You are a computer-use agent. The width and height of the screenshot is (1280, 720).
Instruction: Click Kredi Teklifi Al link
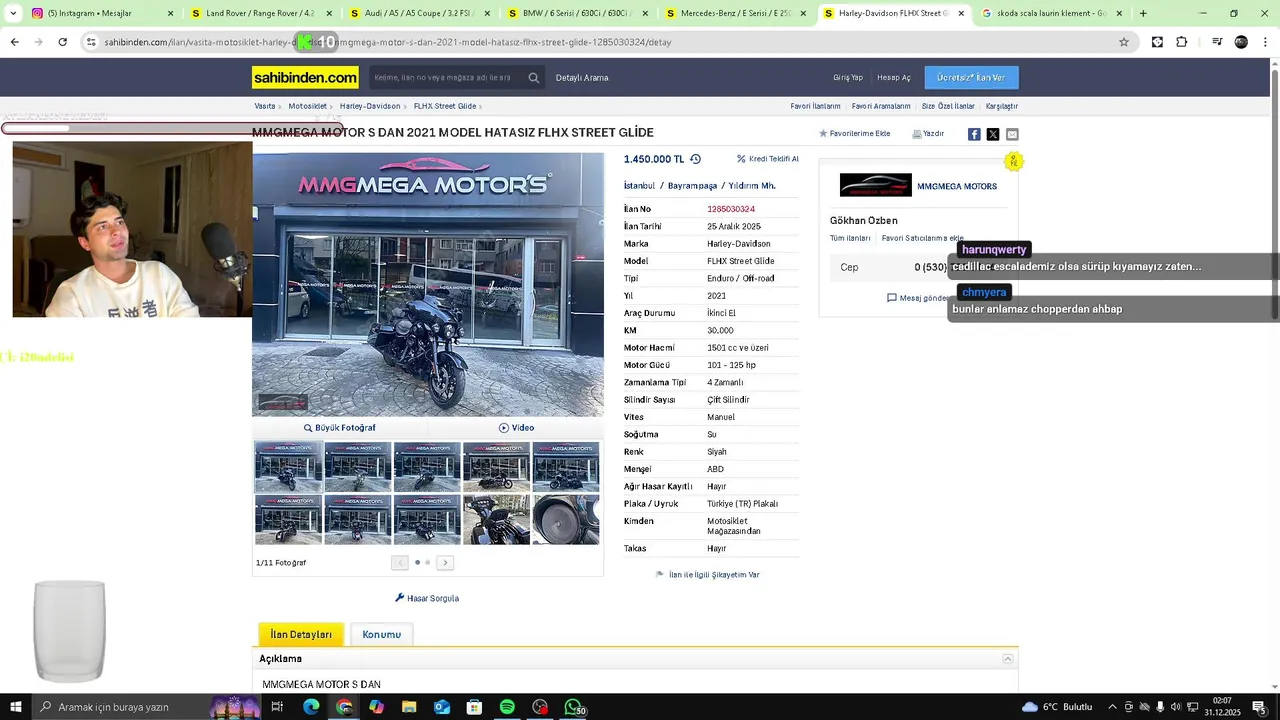[x=768, y=159]
